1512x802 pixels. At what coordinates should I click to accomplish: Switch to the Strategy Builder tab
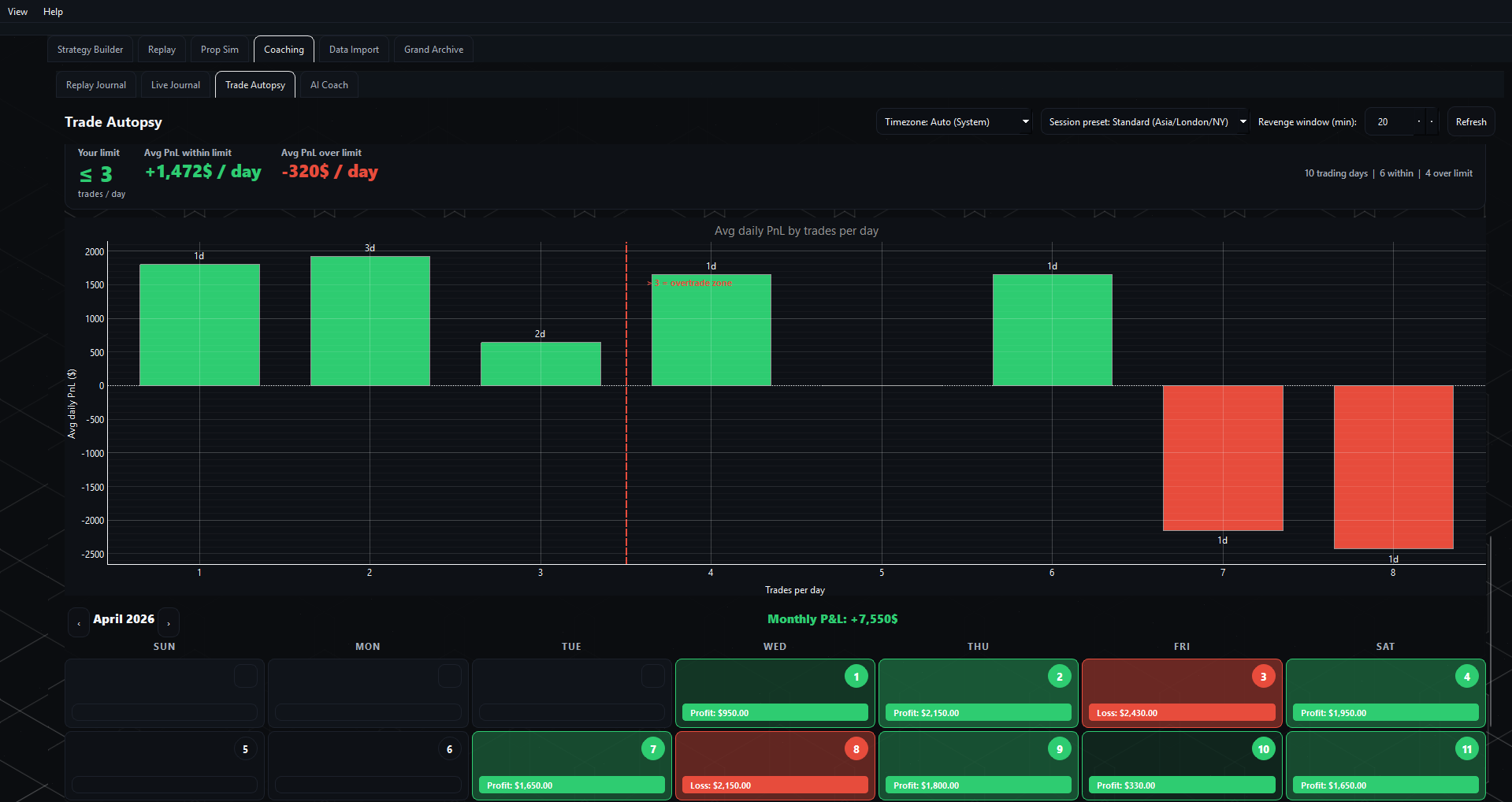point(90,50)
